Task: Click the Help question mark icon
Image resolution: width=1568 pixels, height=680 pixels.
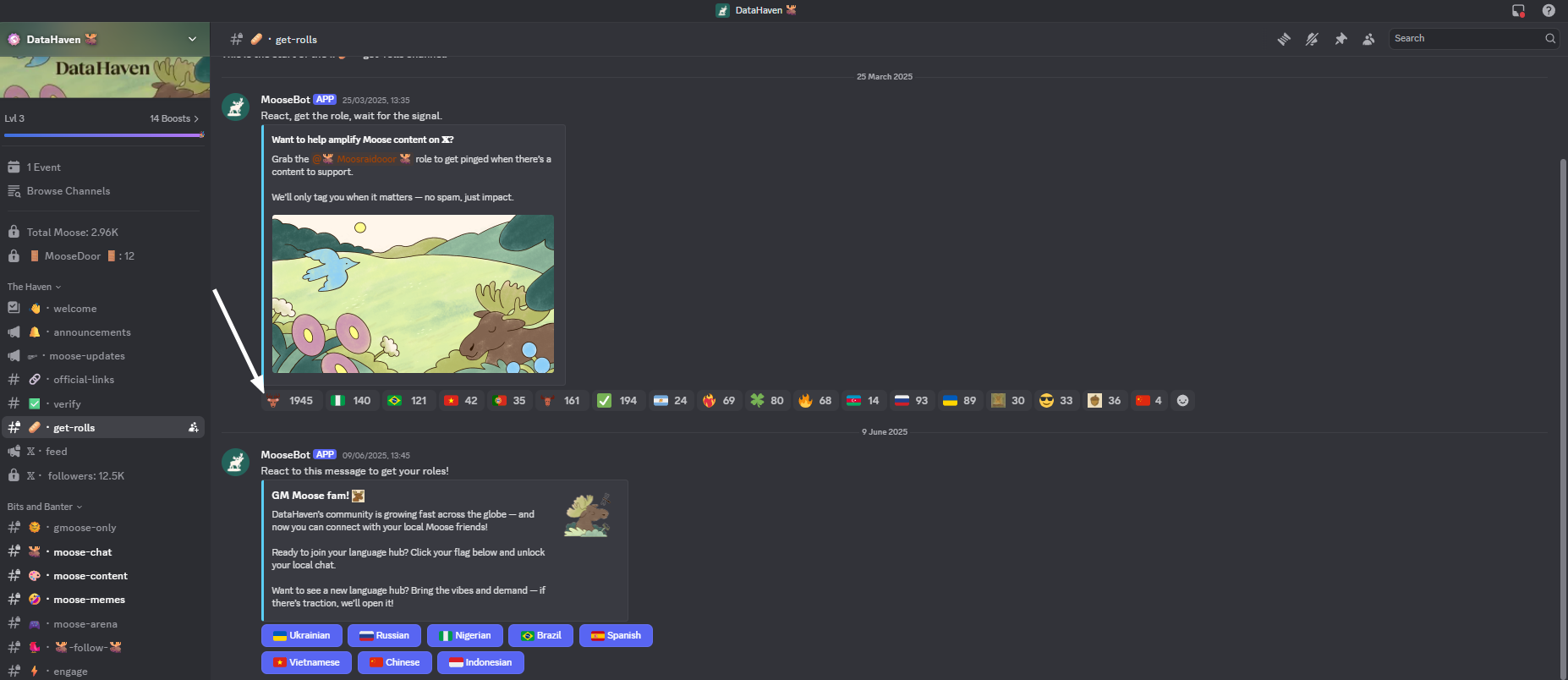Action: pyautogui.click(x=1549, y=11)
